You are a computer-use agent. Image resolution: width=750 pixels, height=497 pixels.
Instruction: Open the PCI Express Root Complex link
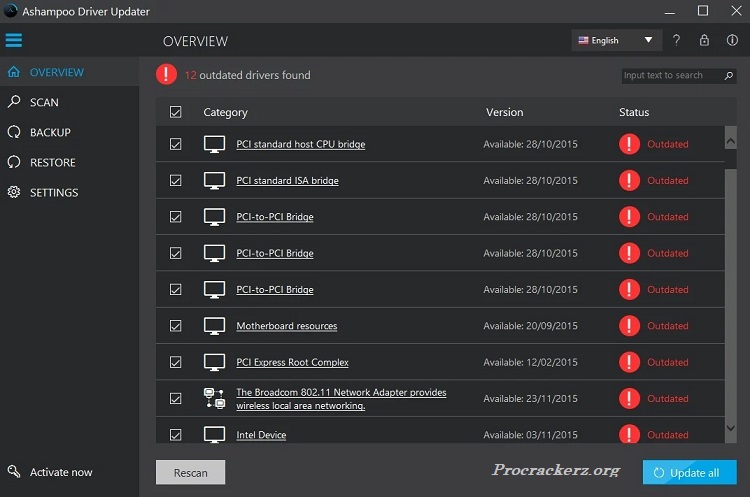click(x=292, y=362)
